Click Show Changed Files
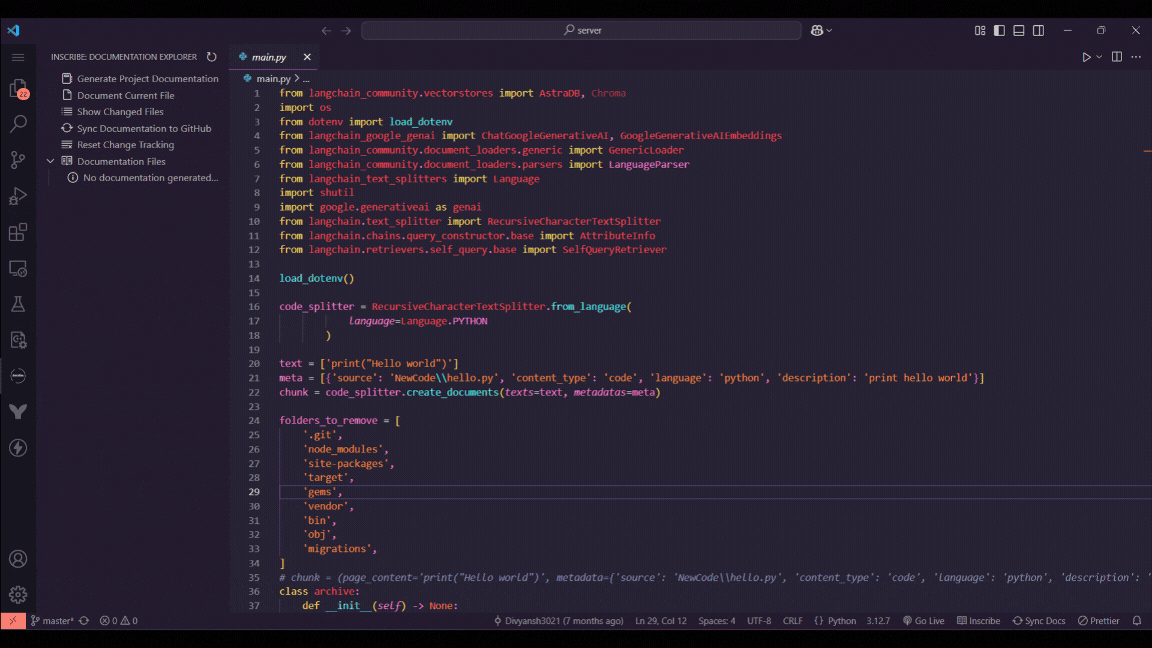1152x648 pixels. pyautogui.click(x=120, y=112)
